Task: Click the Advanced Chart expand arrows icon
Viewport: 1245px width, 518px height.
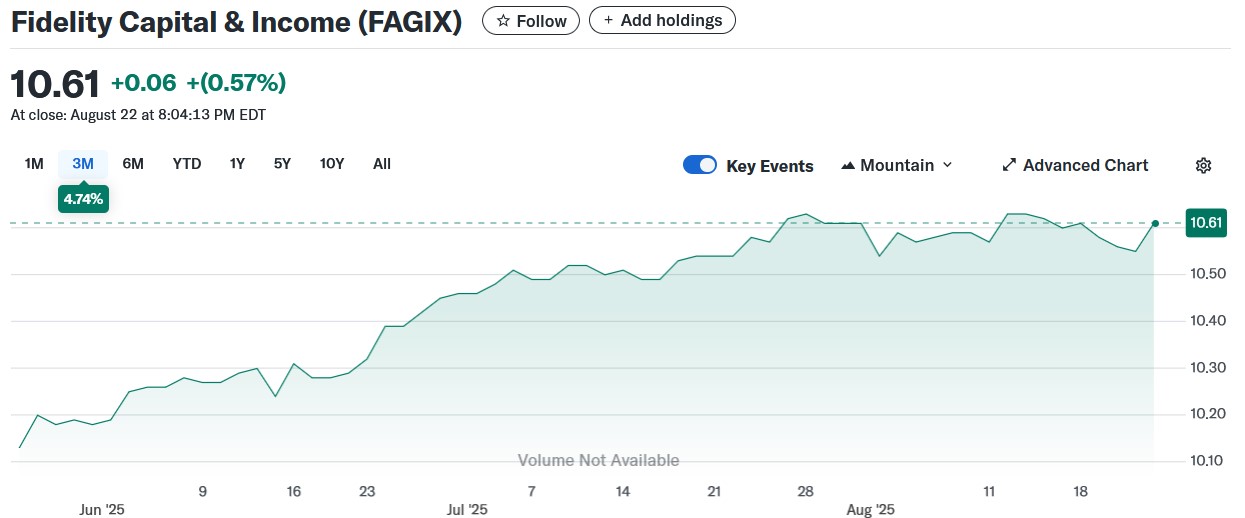Action: tap(1009, 166)
